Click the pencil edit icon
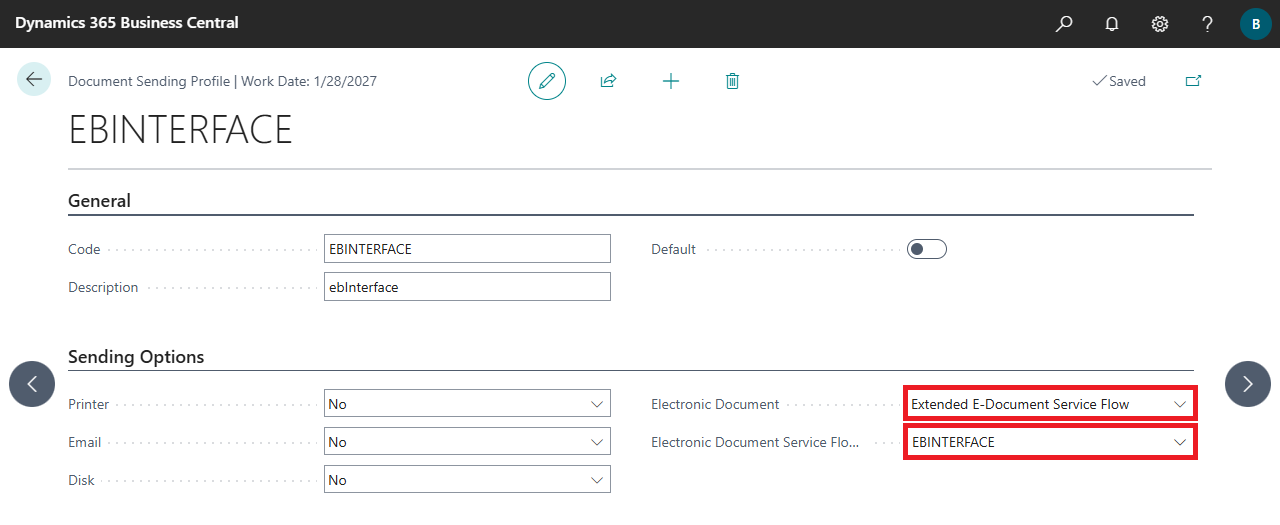Viewport: 1280px width, 525px height. pyautogui.click(x=546, y=81)
